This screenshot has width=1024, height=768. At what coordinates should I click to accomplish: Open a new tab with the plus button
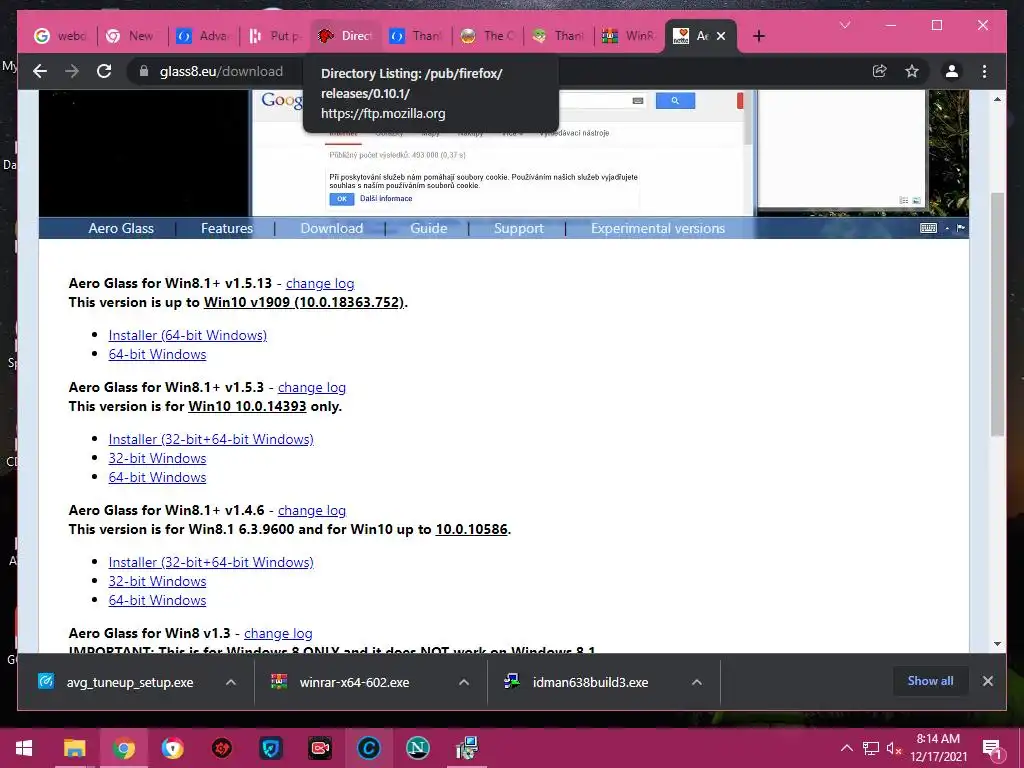click(758, 36)
